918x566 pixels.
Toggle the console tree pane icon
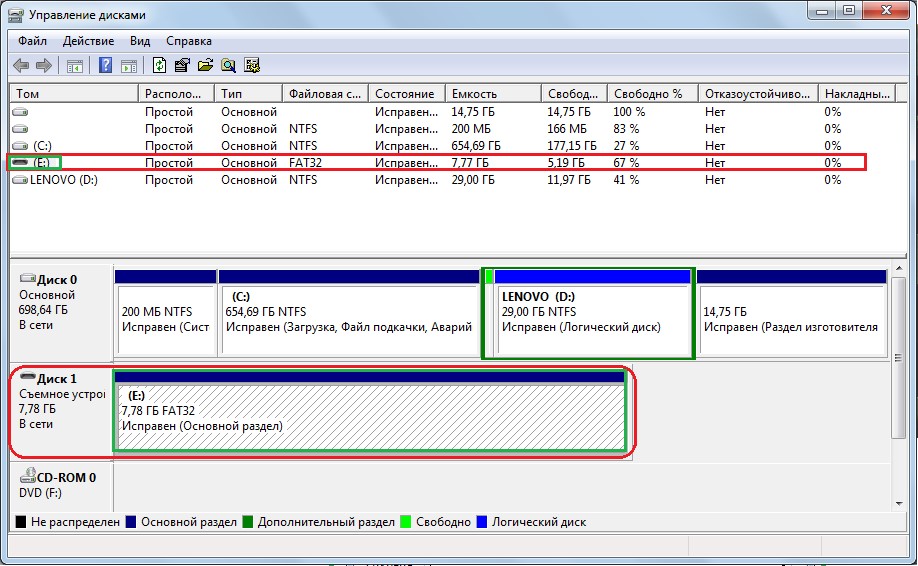(x=74, y=66)
